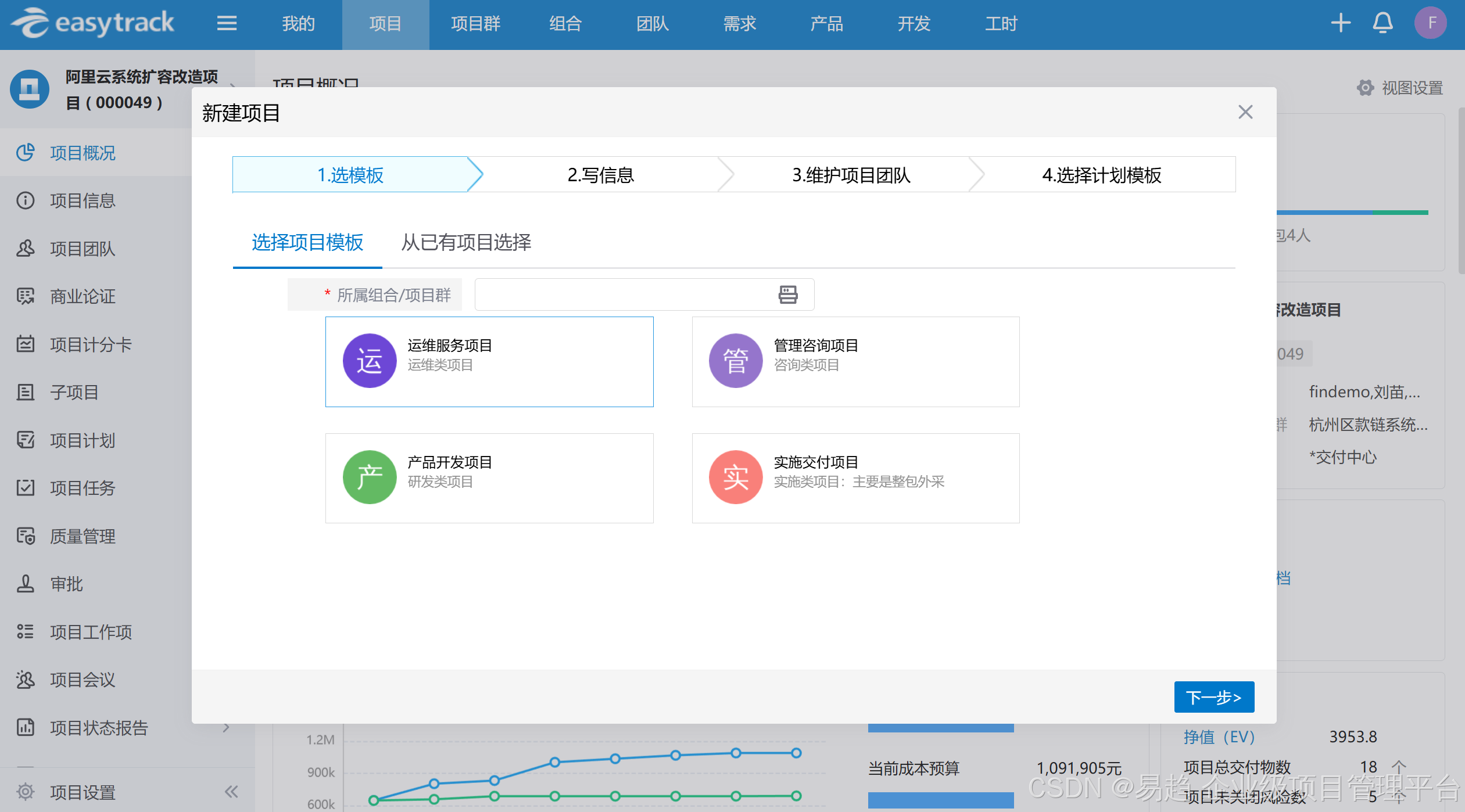
Task: Select the red 实施交付项目 template icon
Action: [x=735, y=477]
